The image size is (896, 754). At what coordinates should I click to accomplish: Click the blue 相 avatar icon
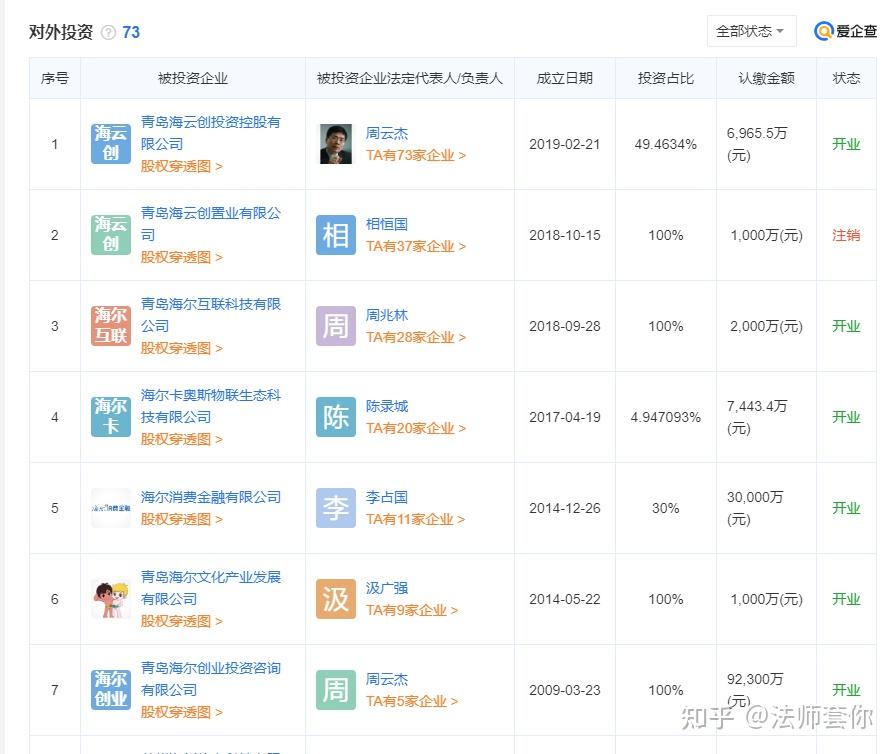tap(336, 235)
